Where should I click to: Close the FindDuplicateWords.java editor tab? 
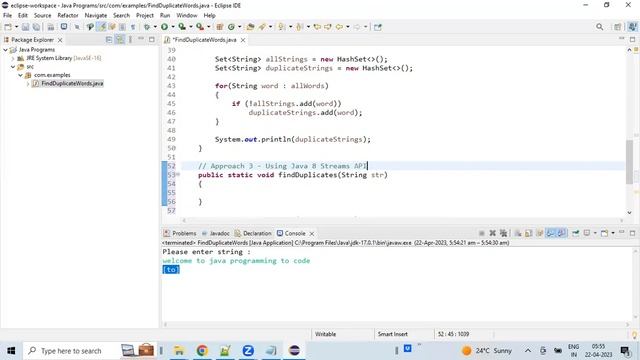(243, 40)
